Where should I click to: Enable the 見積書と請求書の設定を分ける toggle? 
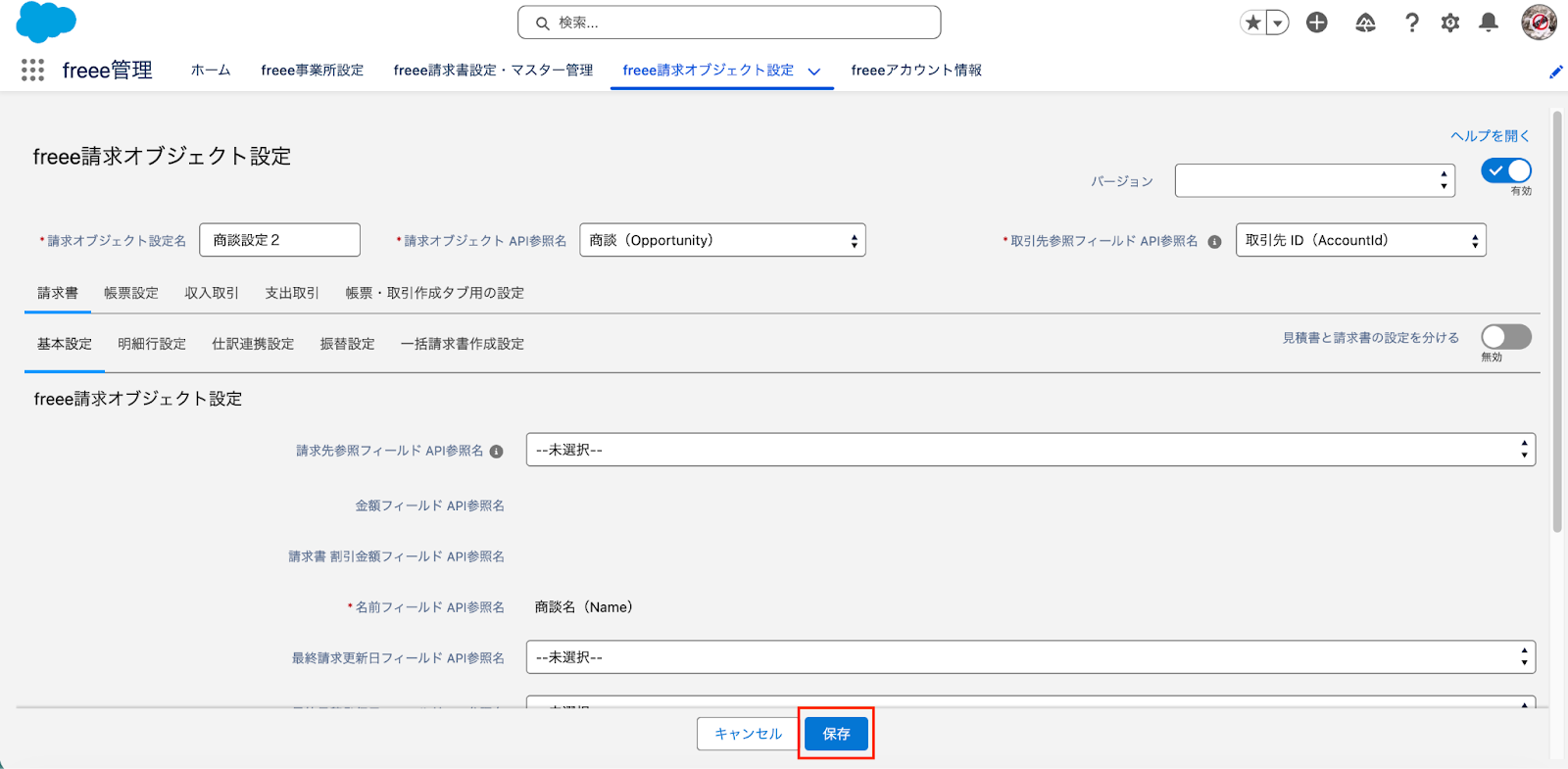1506,337
